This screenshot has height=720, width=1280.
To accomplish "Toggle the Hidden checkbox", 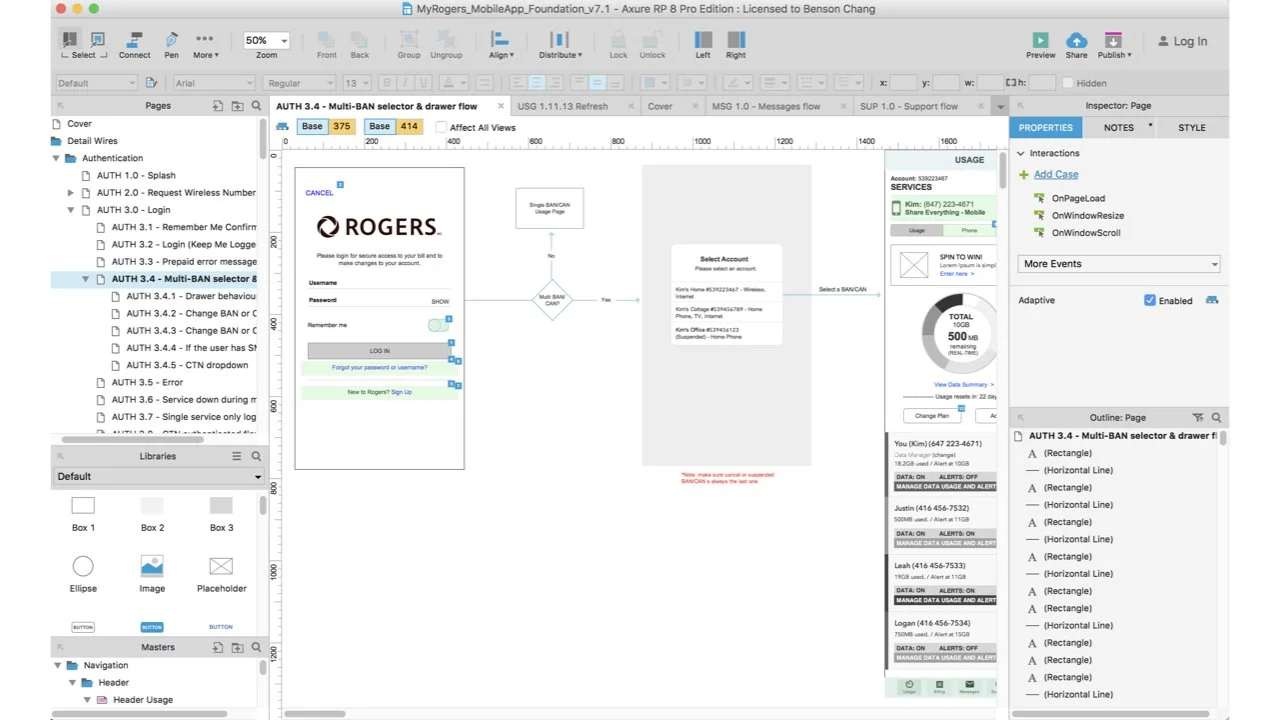I will (x=1068, y=83).
